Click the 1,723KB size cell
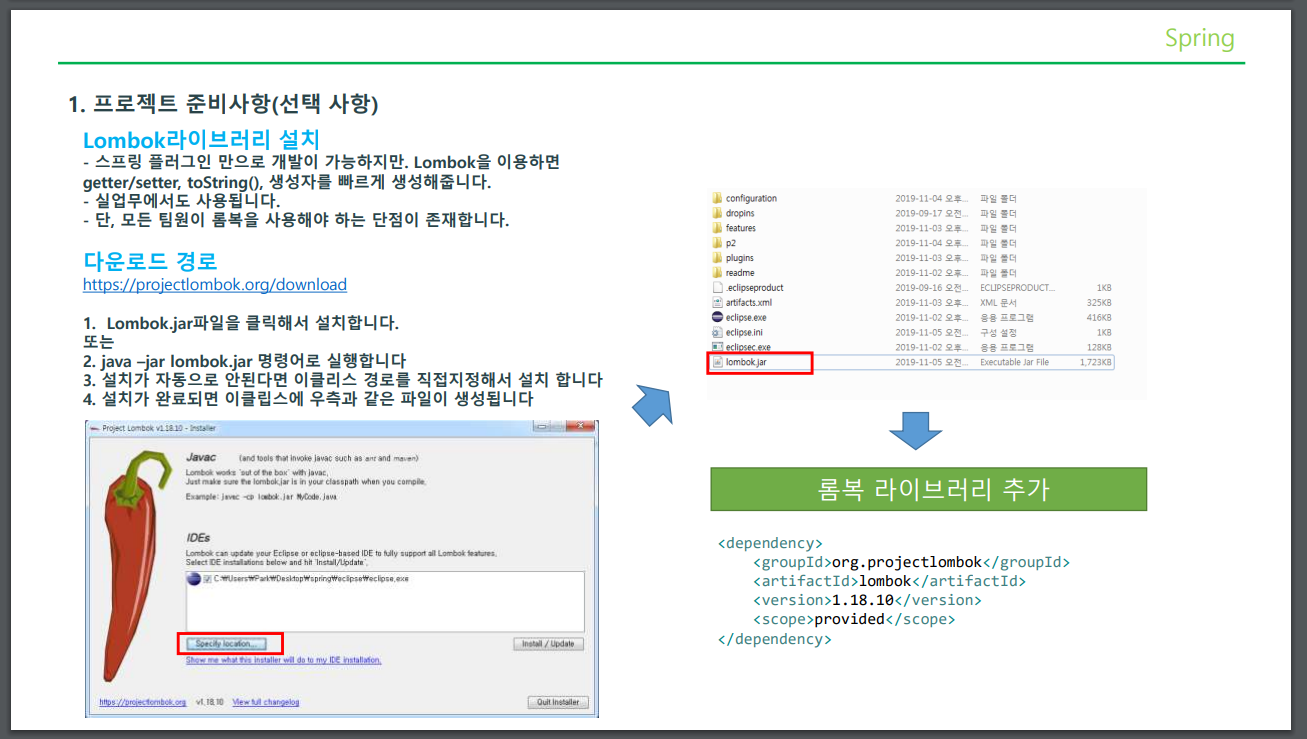The height and width of the screenshot is (739, 1307). [x=1096, y=362]
